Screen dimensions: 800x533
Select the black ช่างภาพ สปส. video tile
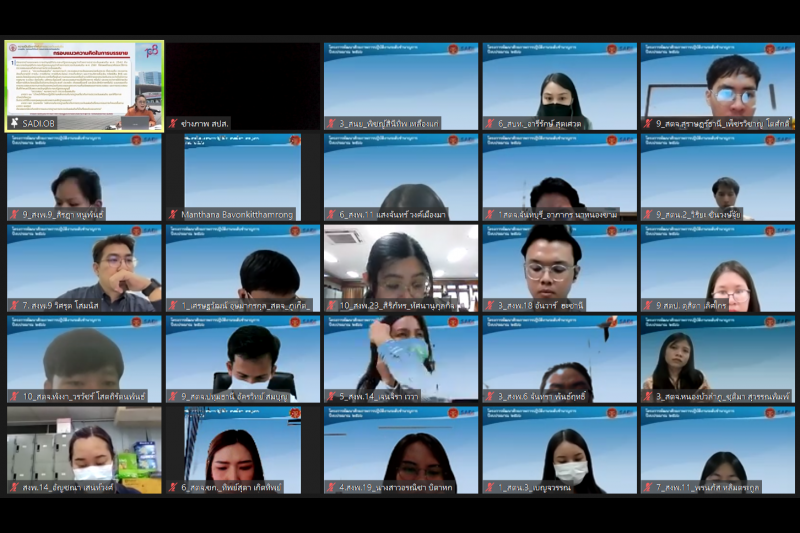click(242, 80)
